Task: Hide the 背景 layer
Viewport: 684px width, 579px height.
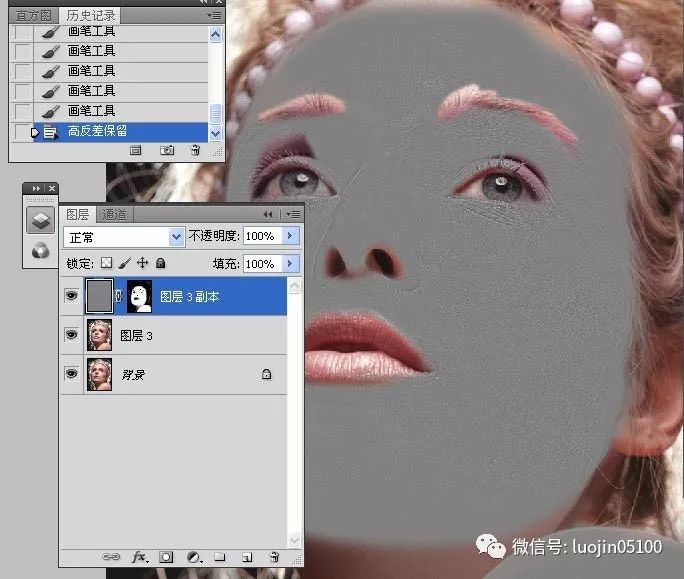Action: (x=71, y=373)
